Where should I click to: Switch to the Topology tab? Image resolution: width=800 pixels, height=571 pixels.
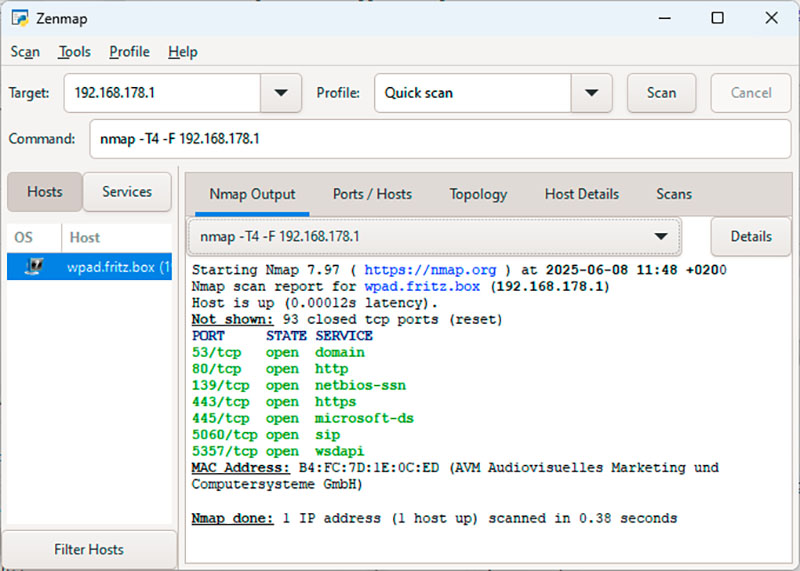[478, 194]
